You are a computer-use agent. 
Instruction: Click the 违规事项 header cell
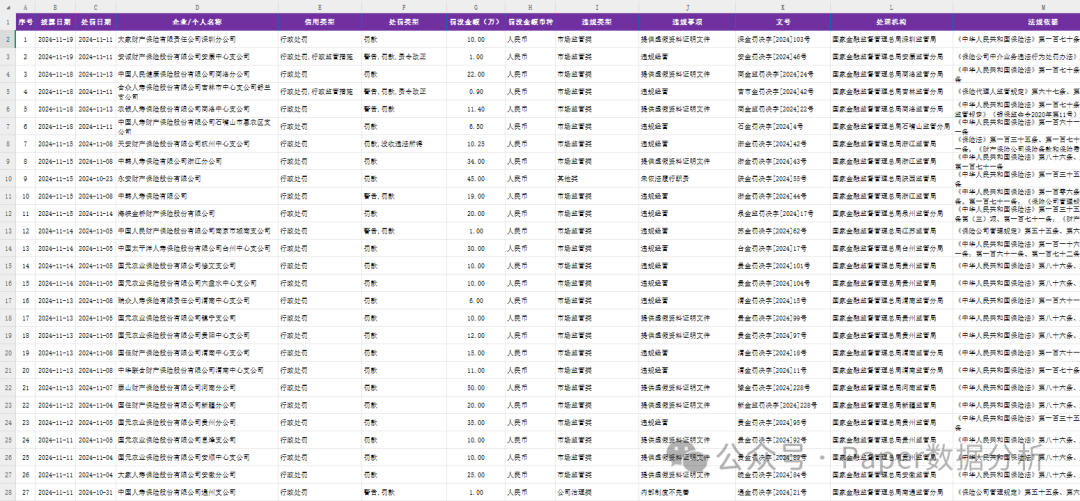pyautogui.click(x=687, y=21)
